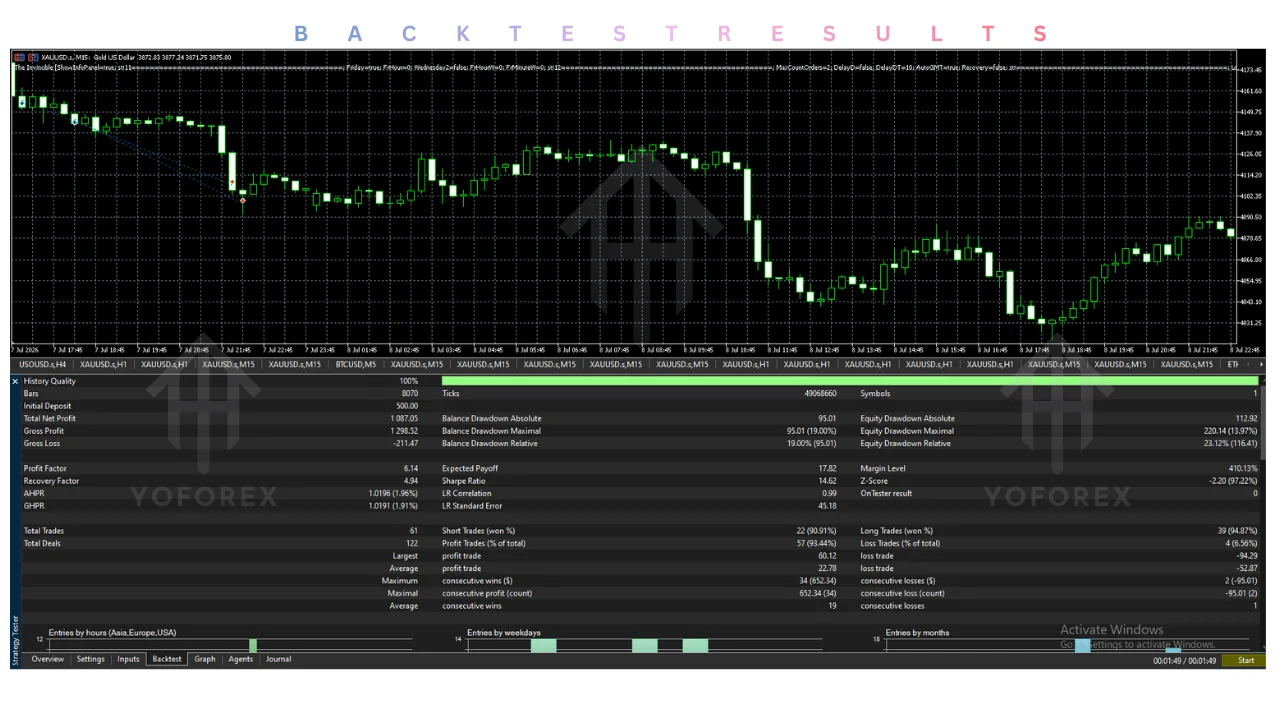1280x720 pixels.
Task: Open the Journal tab
Action: (278, 659)
